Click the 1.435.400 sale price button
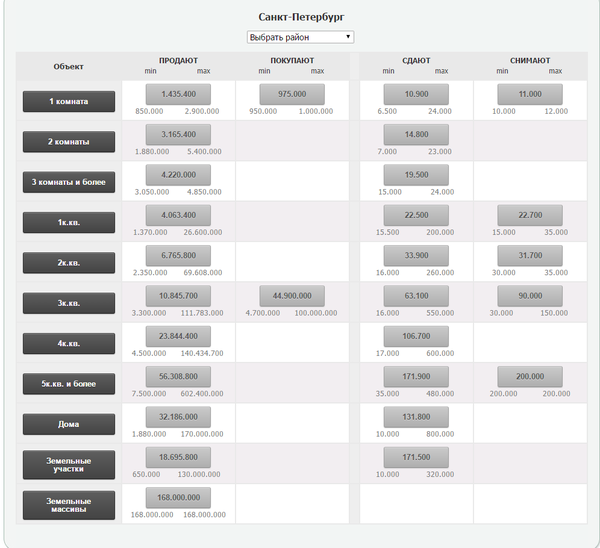The height and width of the screenshot is (548, 600). (x=178, y=94)
